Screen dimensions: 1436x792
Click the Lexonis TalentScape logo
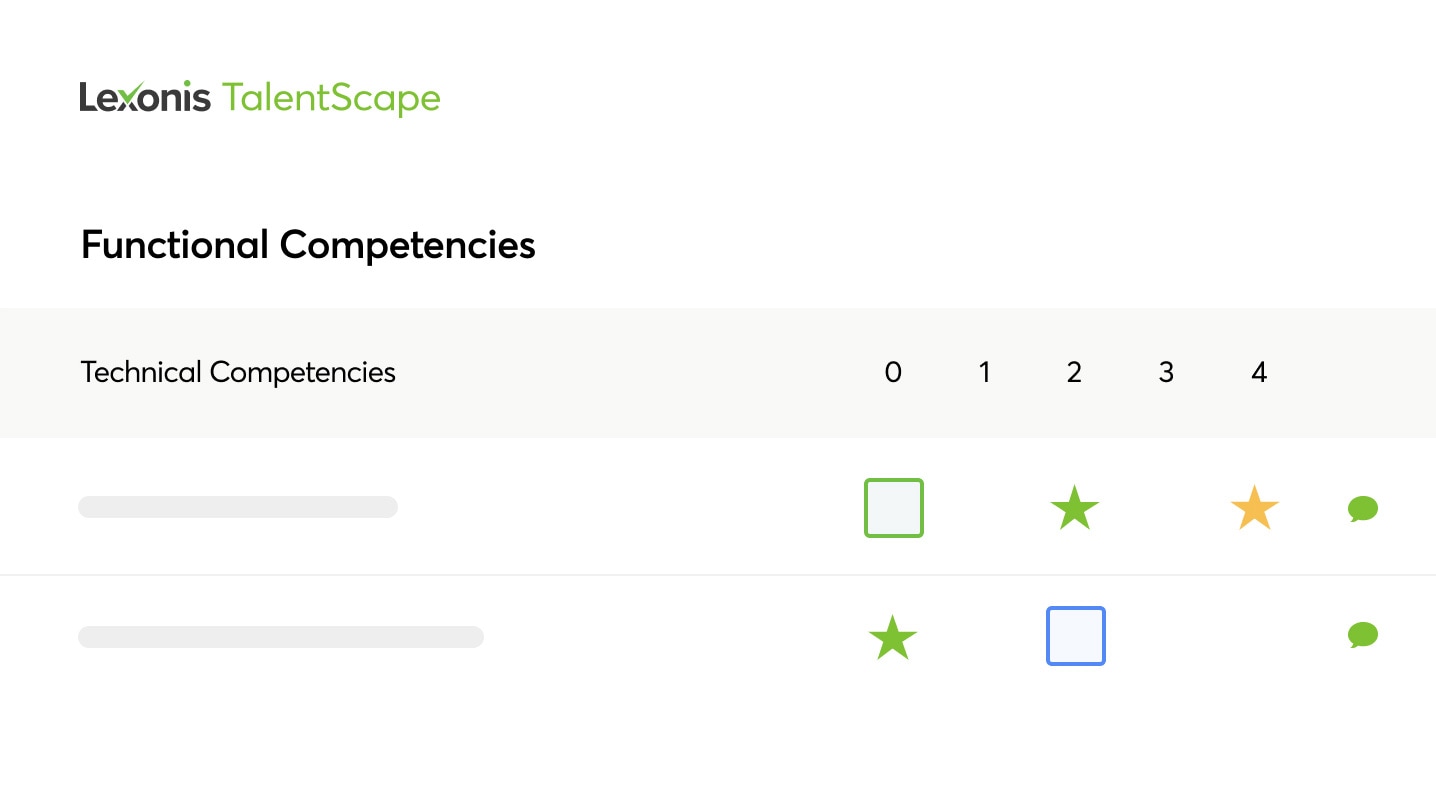coord(260,98)
